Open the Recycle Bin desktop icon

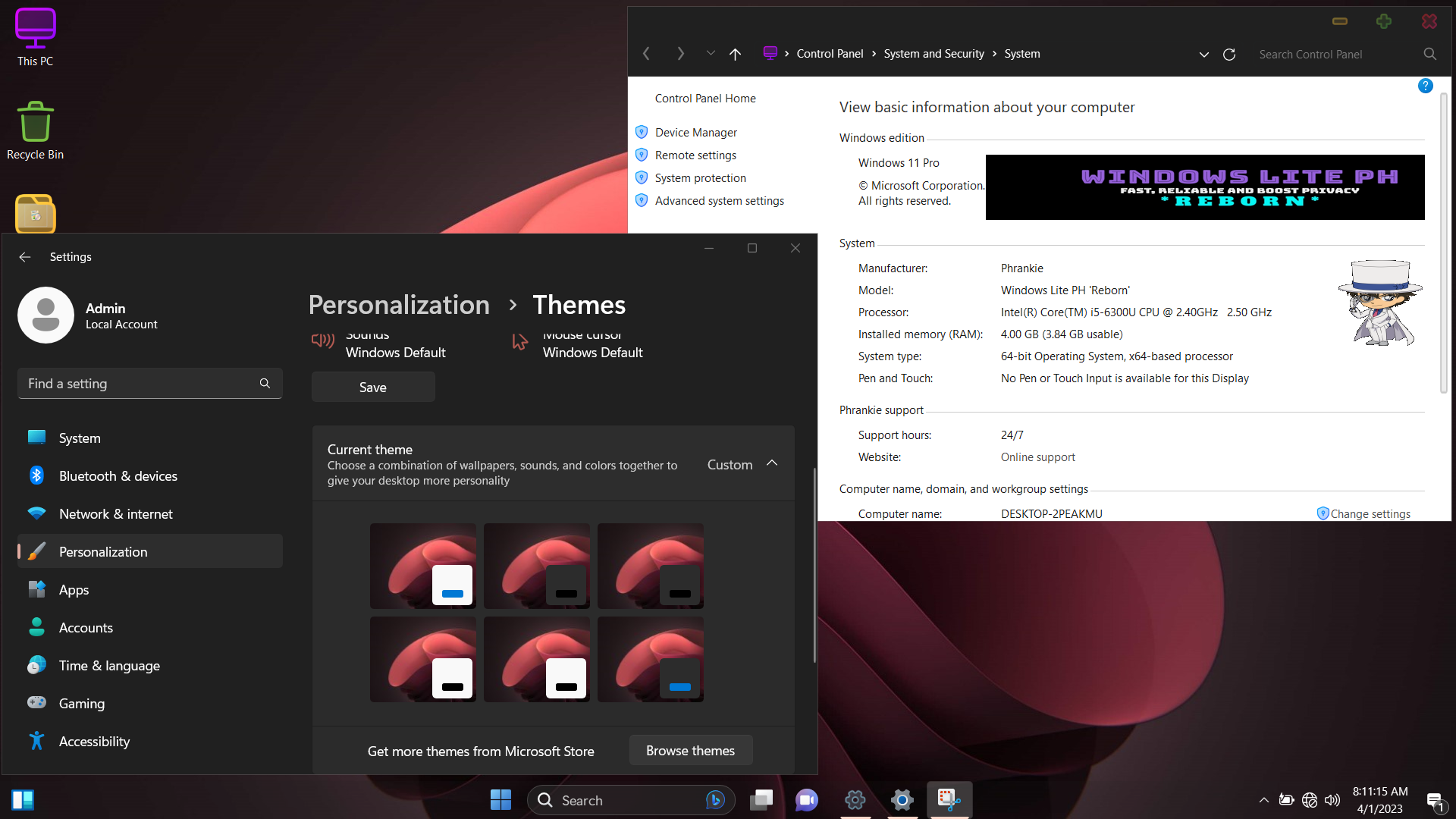tap(35, 130)
